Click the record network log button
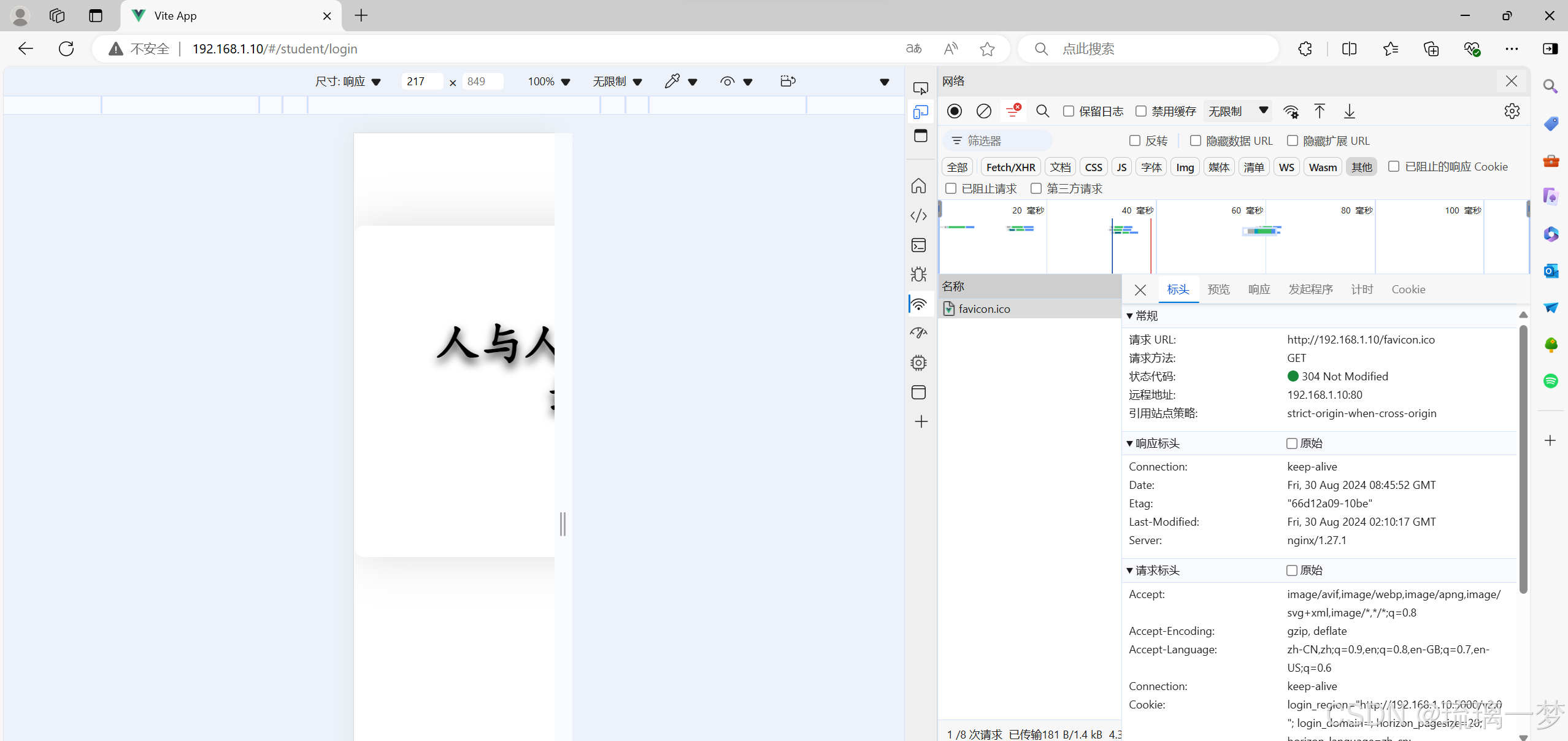Viewport: 1568px width, 741px height. pos(954,111)
